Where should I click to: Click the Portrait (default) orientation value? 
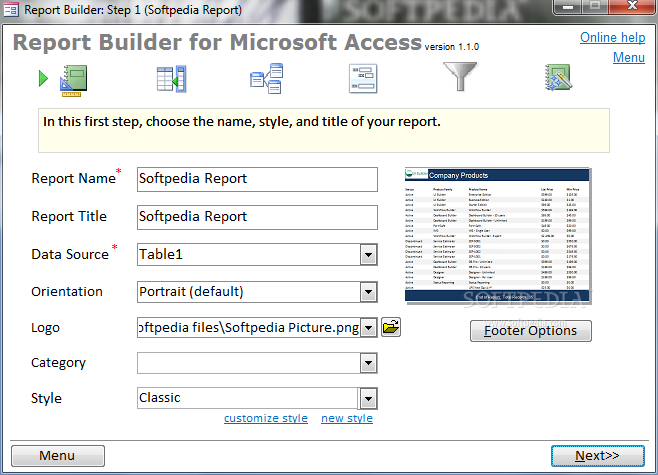point(191,292)
